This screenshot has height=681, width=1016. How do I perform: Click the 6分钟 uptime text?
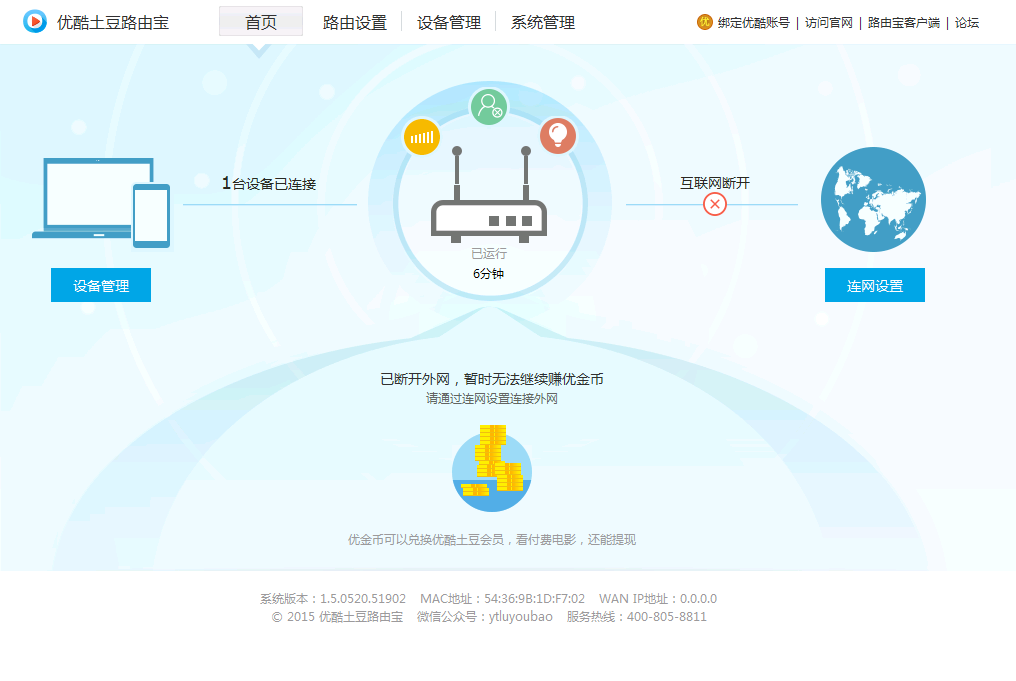coord(489,273)
